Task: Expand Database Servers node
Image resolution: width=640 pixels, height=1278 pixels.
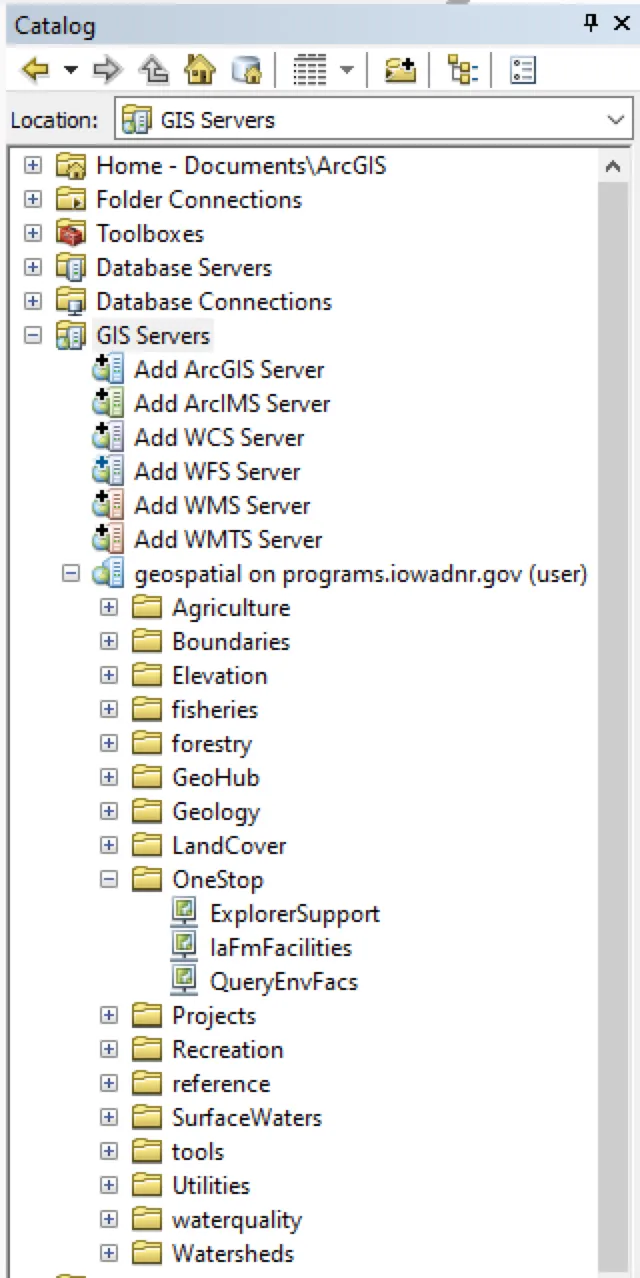Action: coord(33,268)
